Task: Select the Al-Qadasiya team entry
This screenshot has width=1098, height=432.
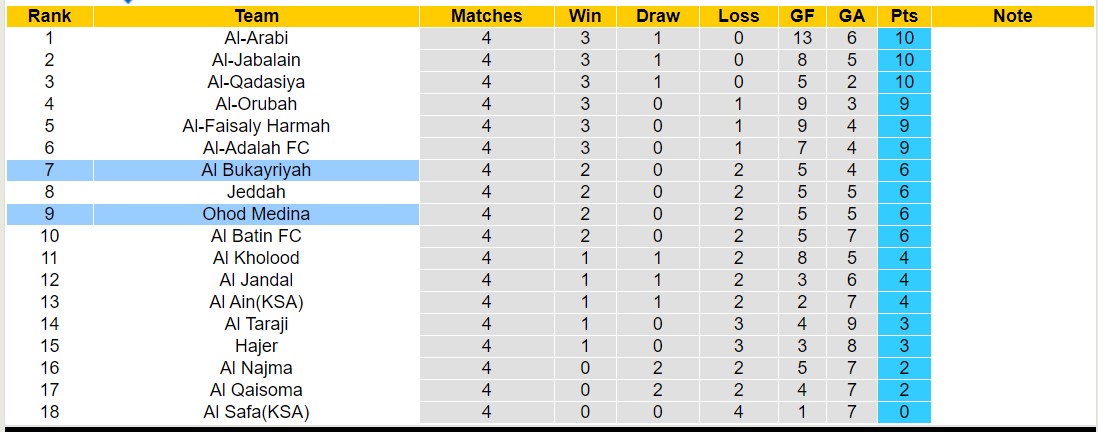Action: click(256, 82)
